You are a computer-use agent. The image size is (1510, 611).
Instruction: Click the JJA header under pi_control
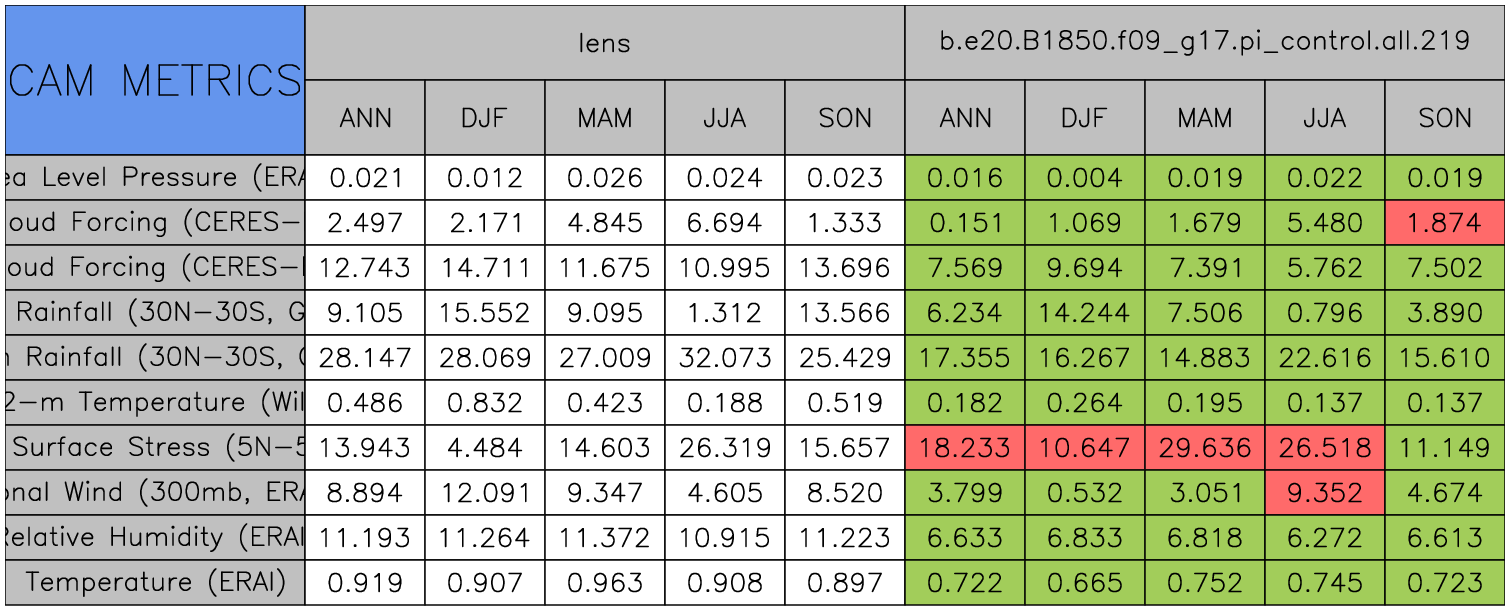1325,118
